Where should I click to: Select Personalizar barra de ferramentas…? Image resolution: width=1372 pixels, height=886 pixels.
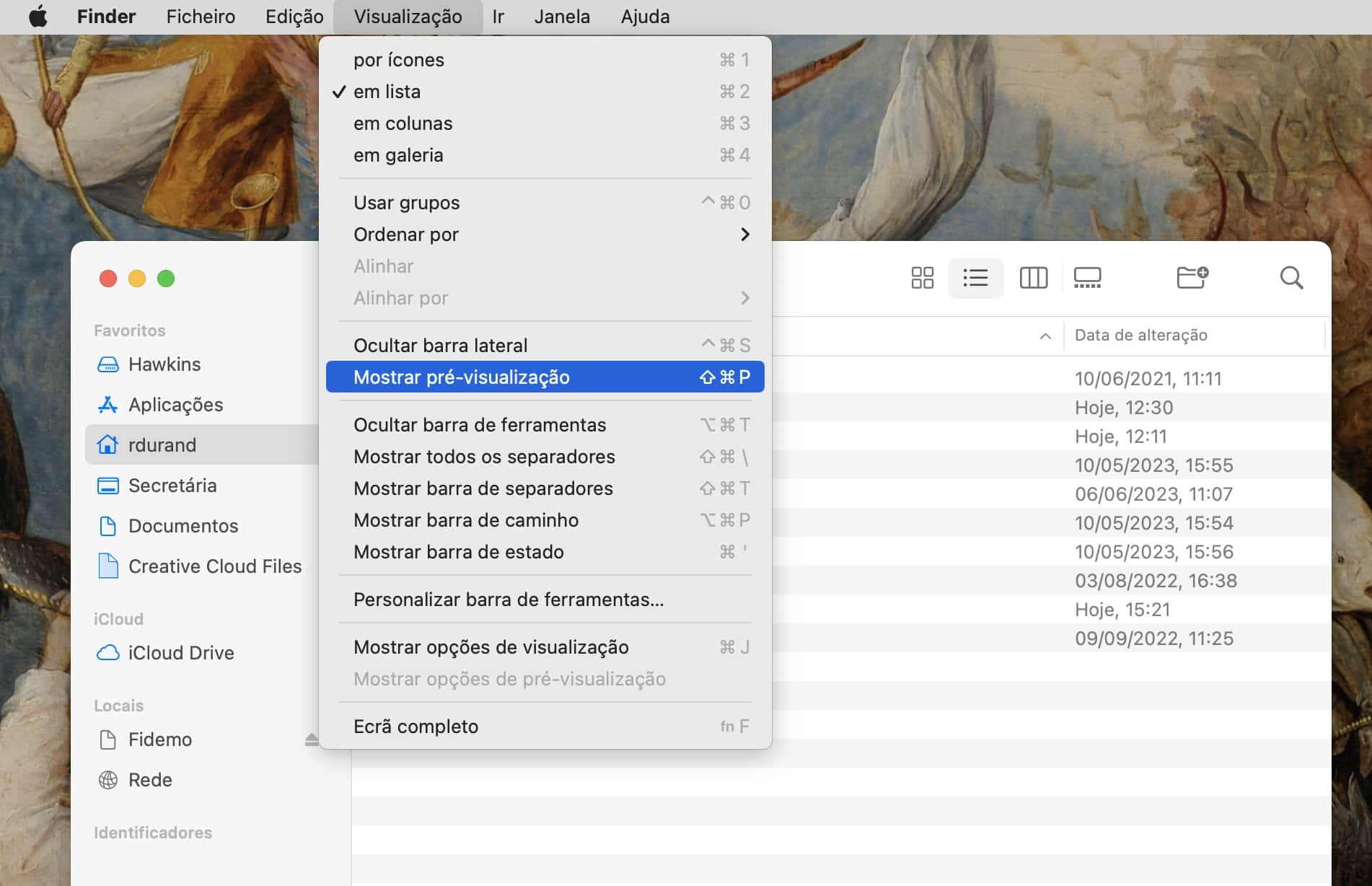click(545, 600)
